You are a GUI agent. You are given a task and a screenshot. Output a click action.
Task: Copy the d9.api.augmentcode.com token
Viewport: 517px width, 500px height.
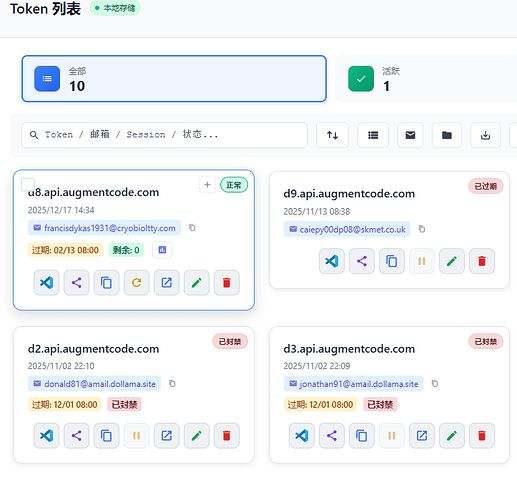pyautogui.click(x=392, y=261)
